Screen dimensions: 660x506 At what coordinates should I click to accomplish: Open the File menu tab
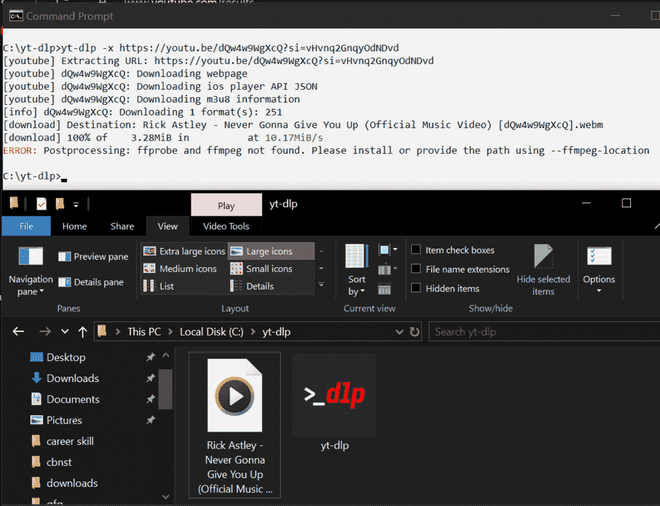pos(26,226)
